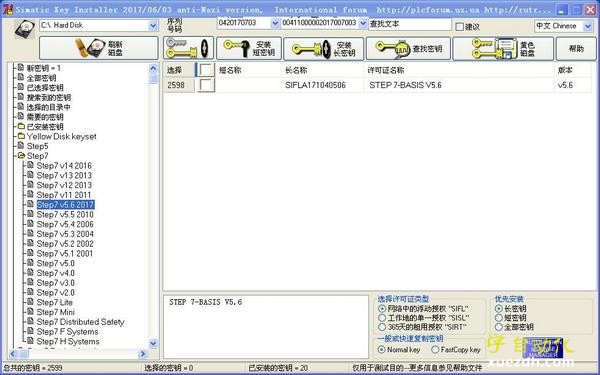Select Step7 v14 2016 tree item
The image size is (600, 375).
[64, 166]
